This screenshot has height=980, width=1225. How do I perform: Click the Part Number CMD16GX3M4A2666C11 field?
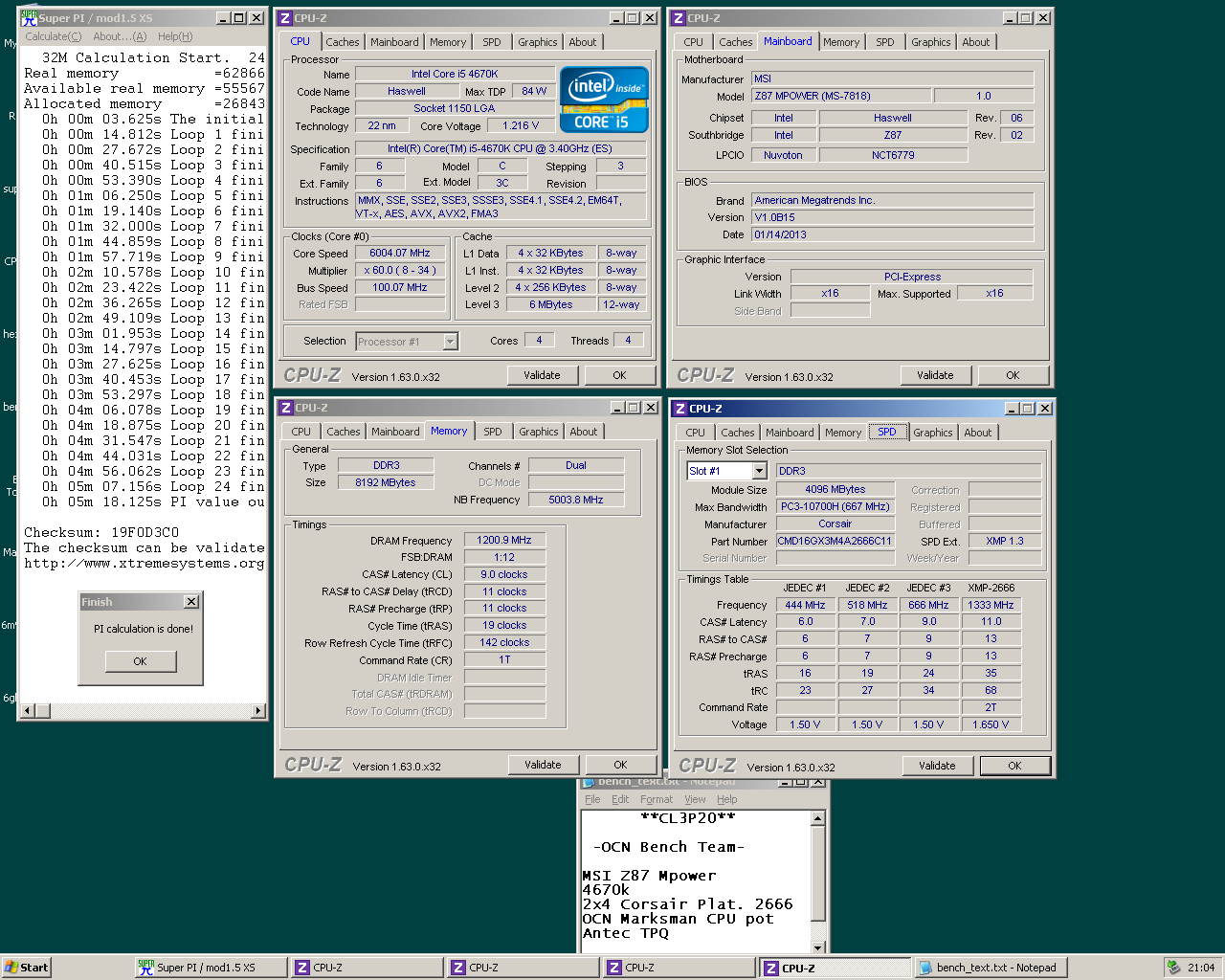click(835, 542)
